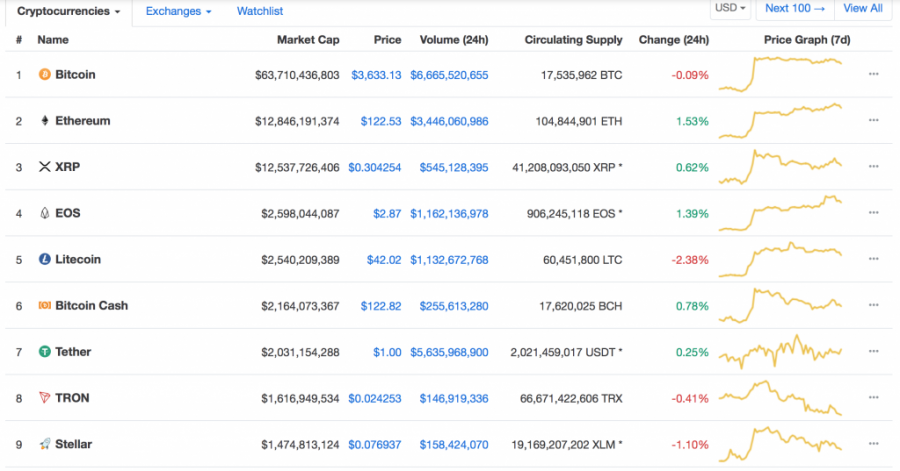The image size is (900, 471).
Task: Click the EOS logo icon
Action: pos(44,213)
